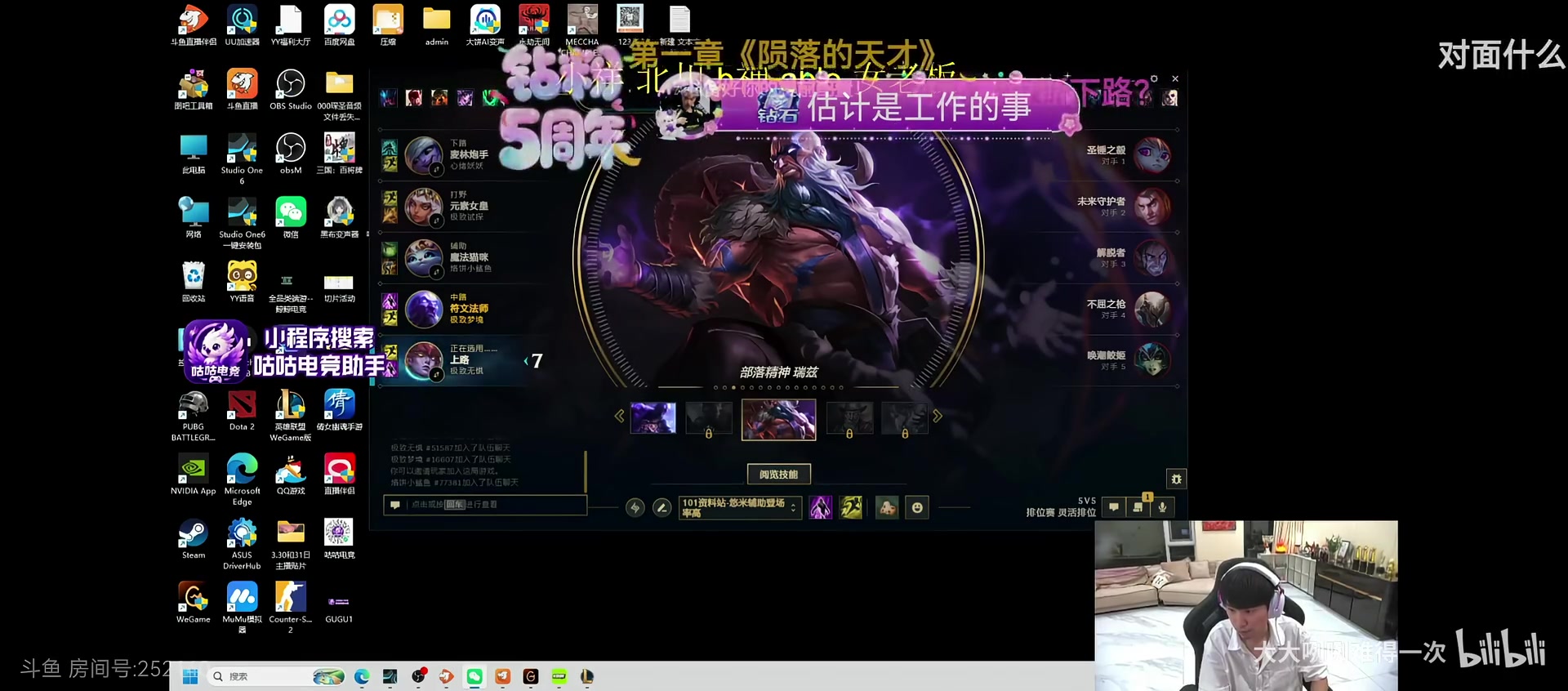Open OBS Studio desktop shortcut

tap(291, 90)
